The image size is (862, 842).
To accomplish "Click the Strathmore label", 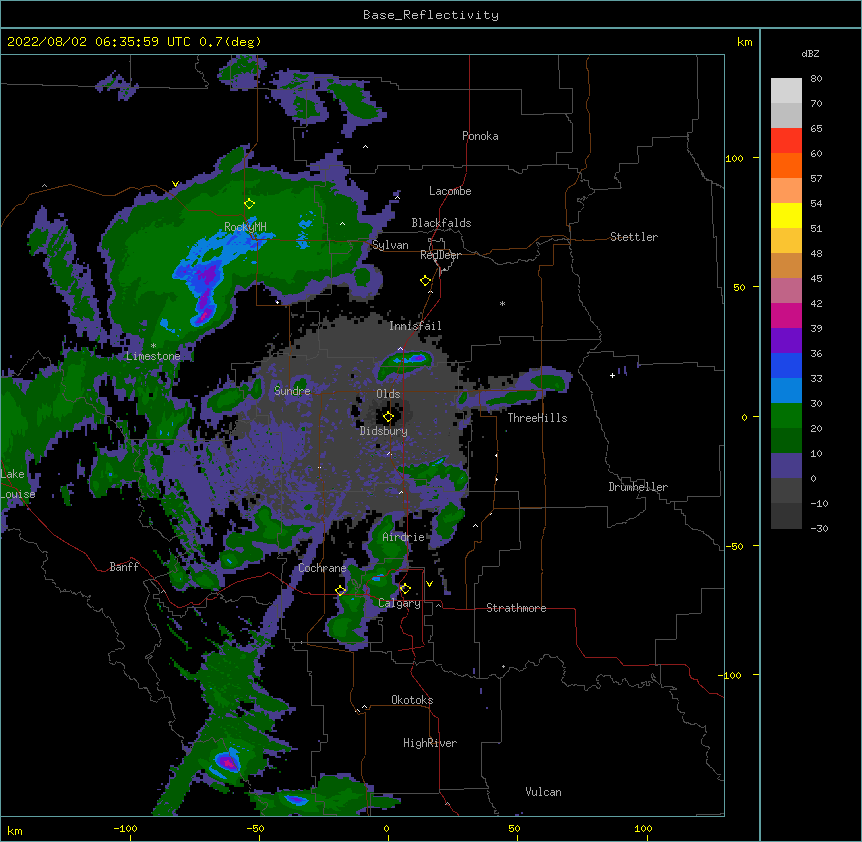I will (x=516, y=608).
